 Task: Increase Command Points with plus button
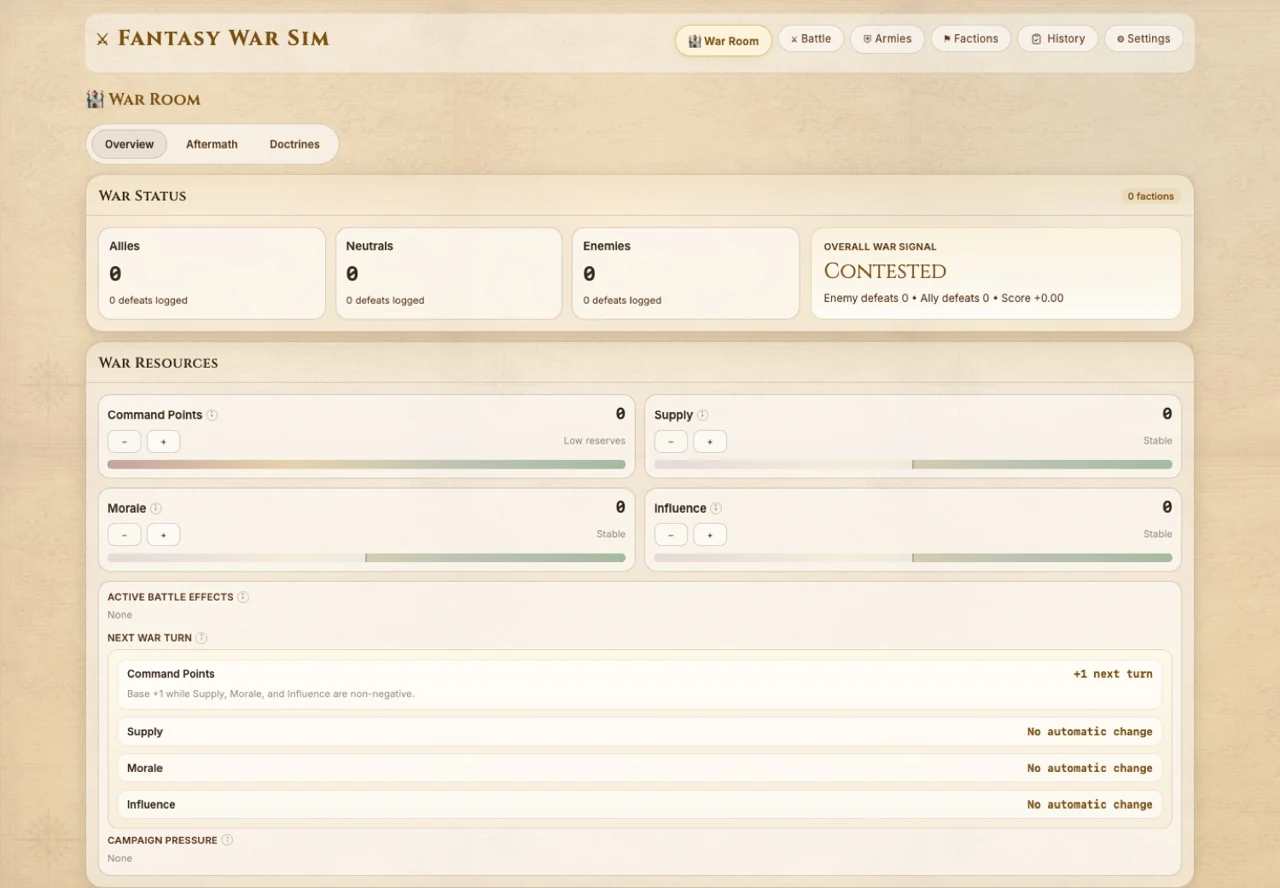pyautogui.click(x=163, y=441)
